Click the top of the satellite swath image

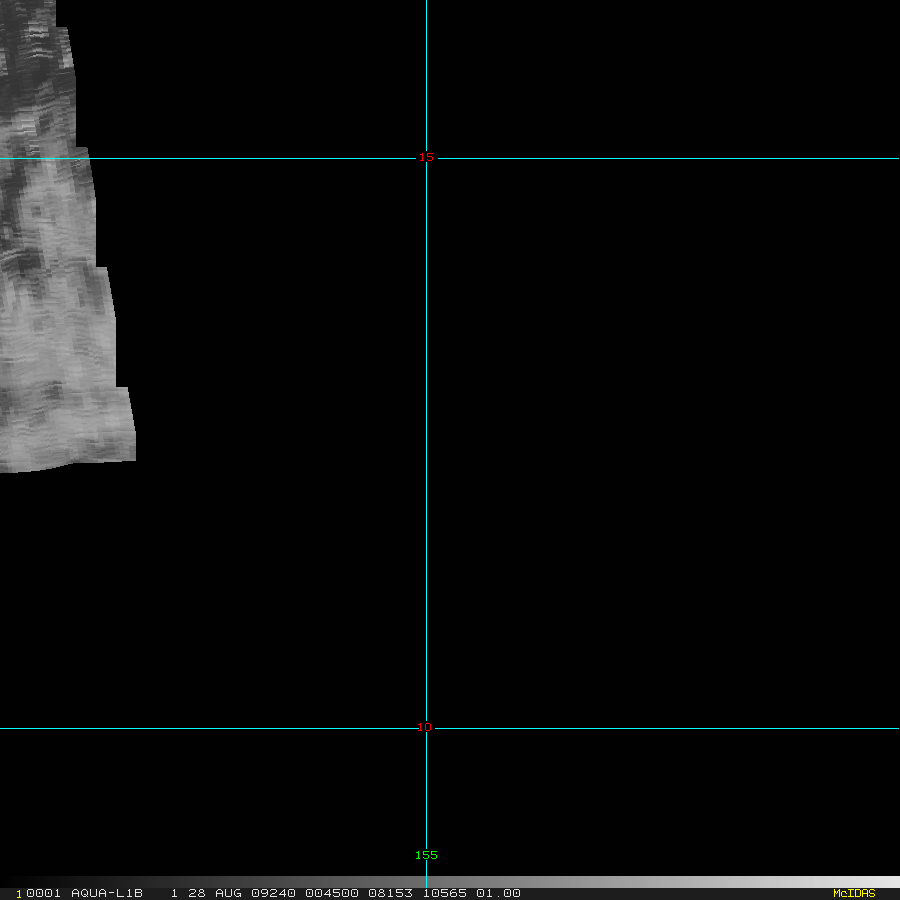(28, 5)
